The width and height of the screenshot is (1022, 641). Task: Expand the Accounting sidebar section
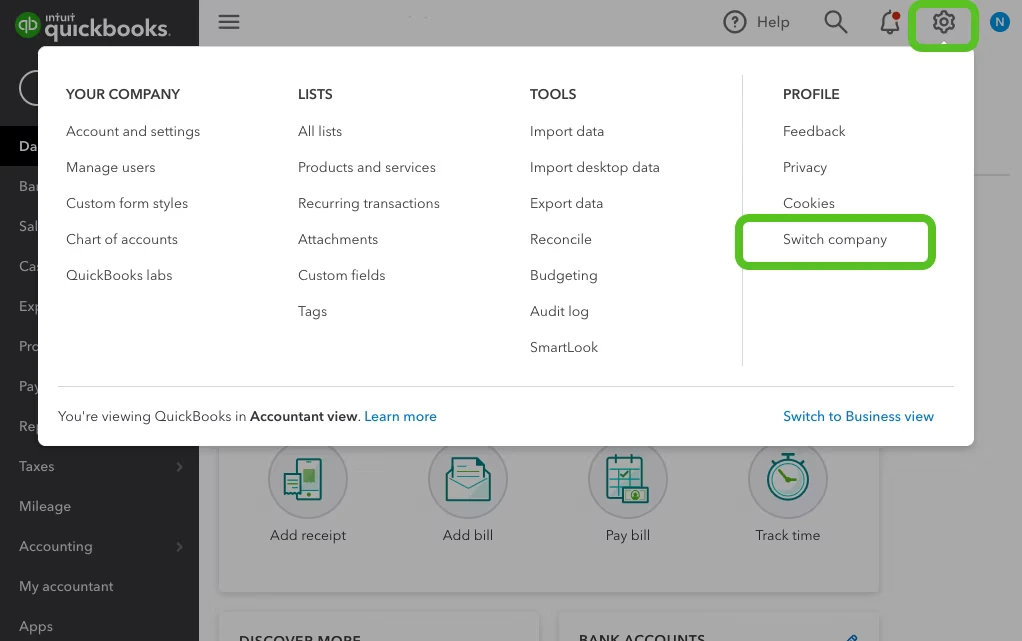(x=180, y=546)
